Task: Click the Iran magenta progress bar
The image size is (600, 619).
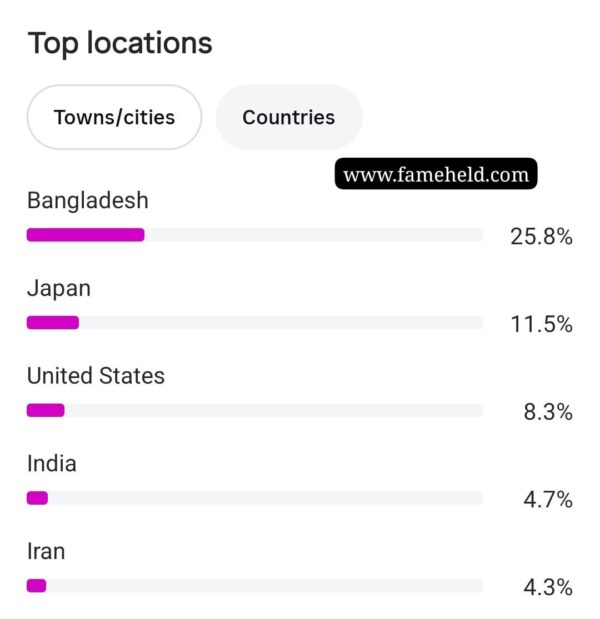Action: [x=37, y=585]
